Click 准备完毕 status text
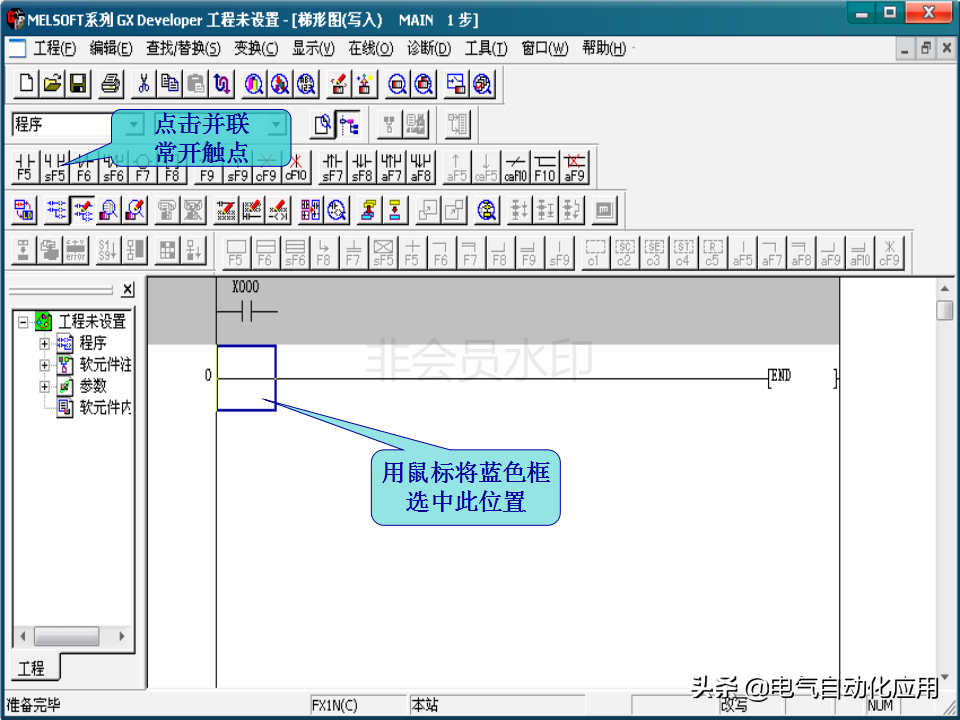The width and height of the screenshot is (960, 720). [x=34, y=705]
